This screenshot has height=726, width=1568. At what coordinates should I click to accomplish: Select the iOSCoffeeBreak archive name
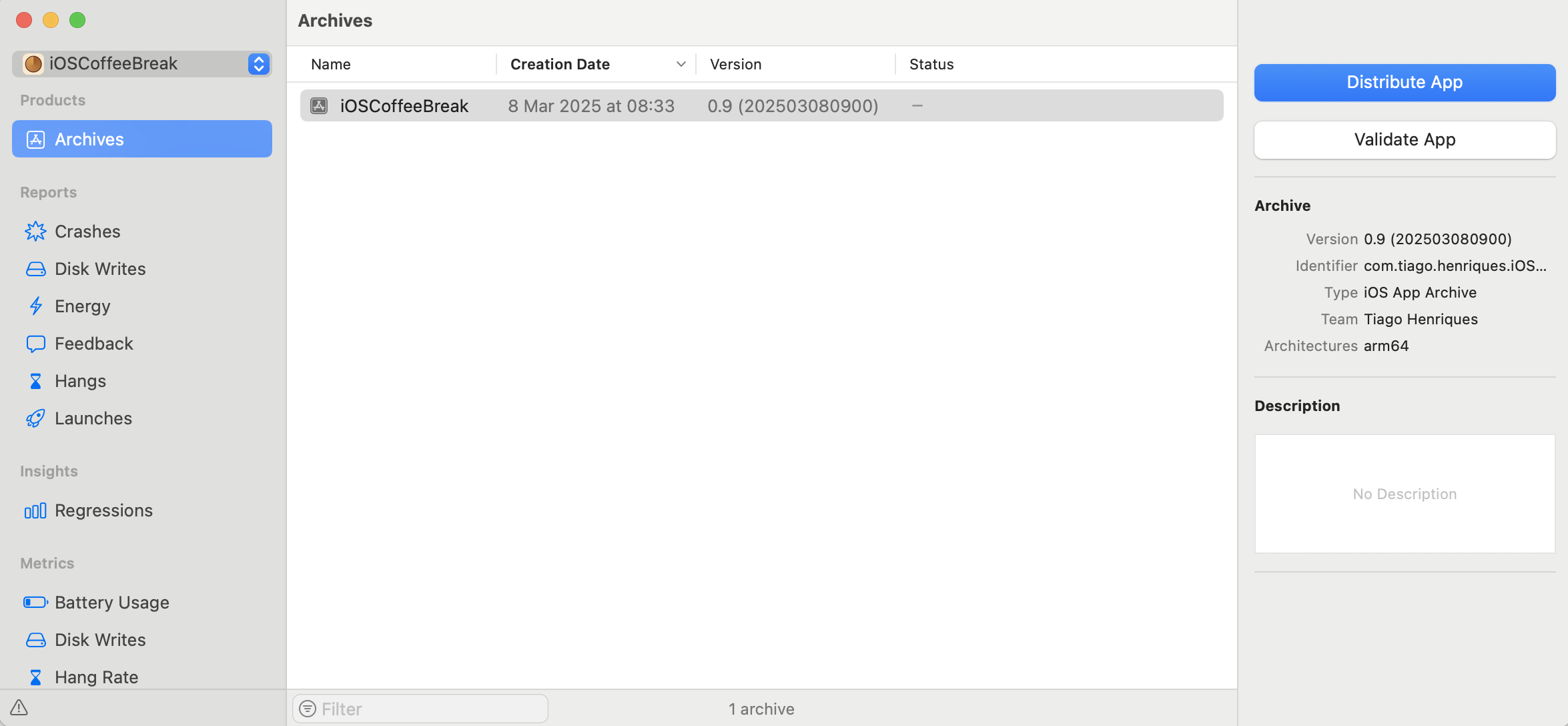pyautogui.click(x=404, y=105)
